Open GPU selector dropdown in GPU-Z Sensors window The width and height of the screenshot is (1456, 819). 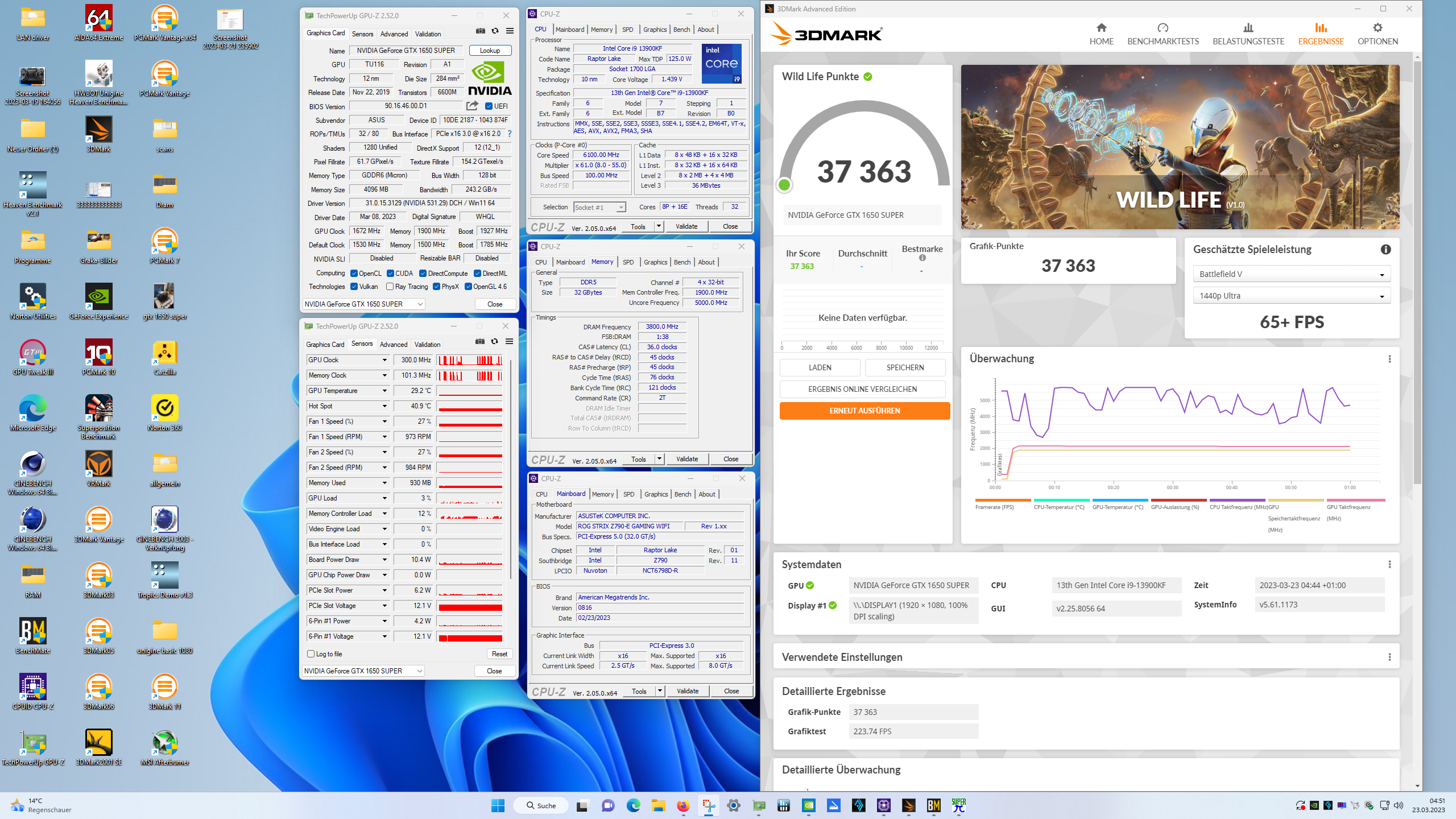coord(363,671)
